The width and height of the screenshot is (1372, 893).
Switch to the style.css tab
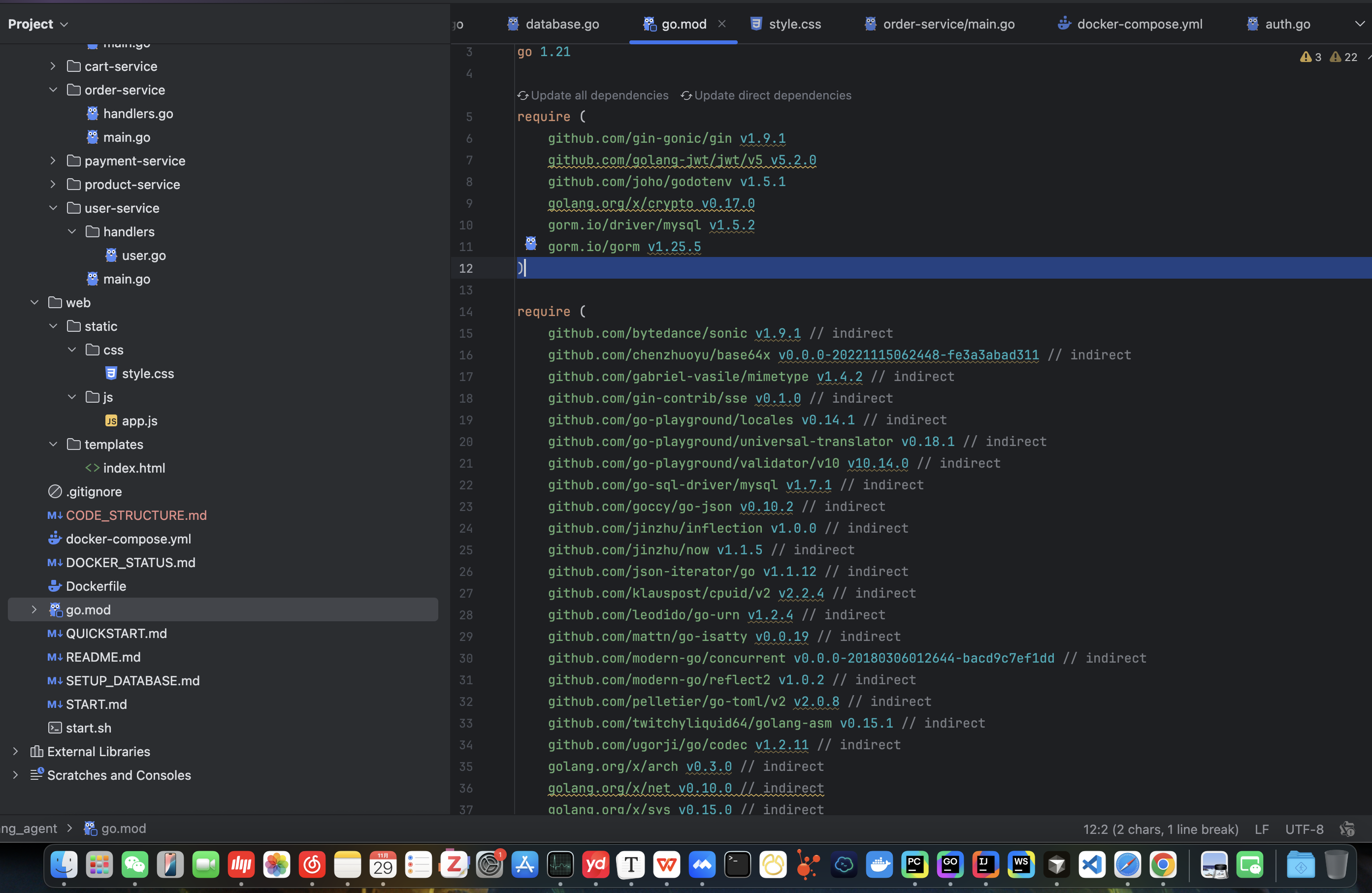794,24
